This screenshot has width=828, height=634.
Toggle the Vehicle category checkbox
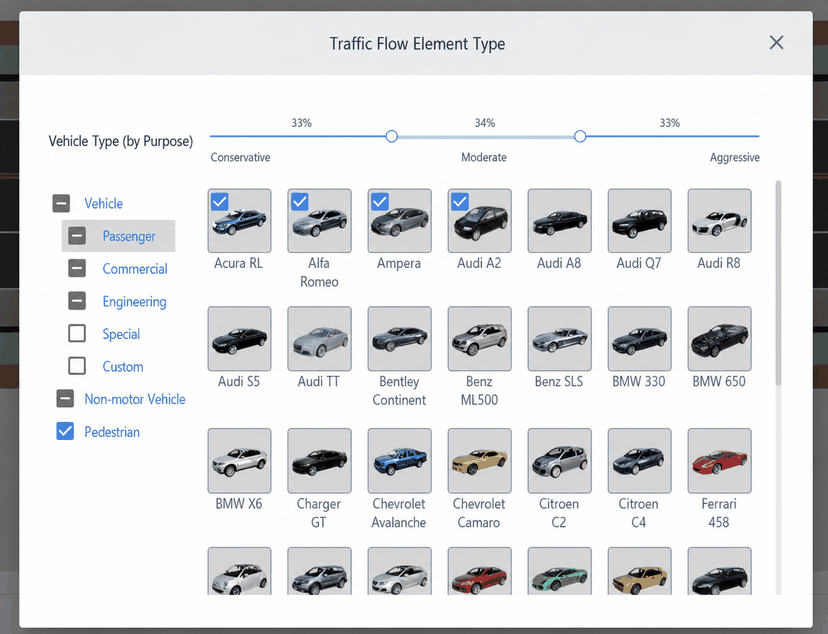(61, 203)
